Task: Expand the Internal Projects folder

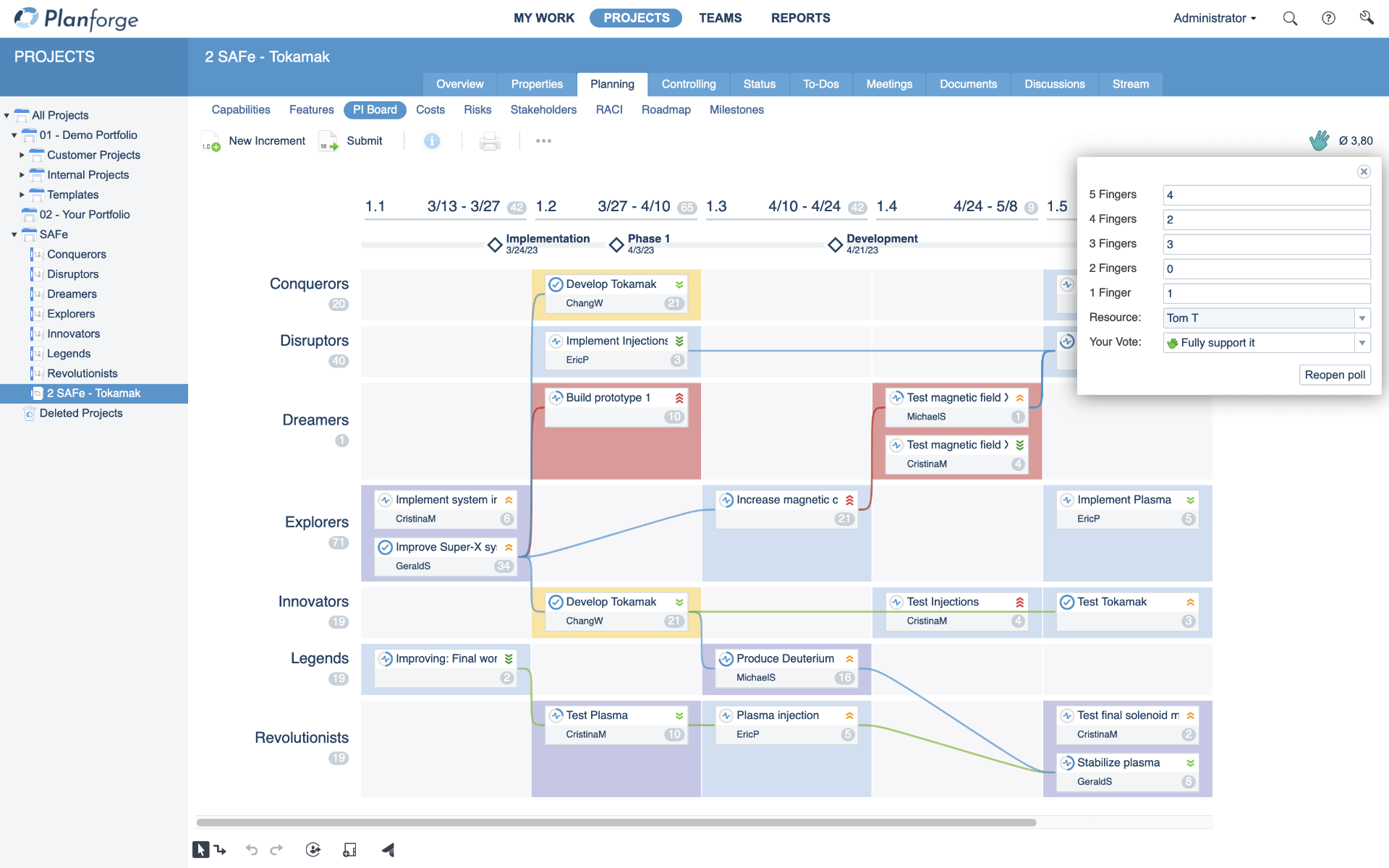Action: 22,175
